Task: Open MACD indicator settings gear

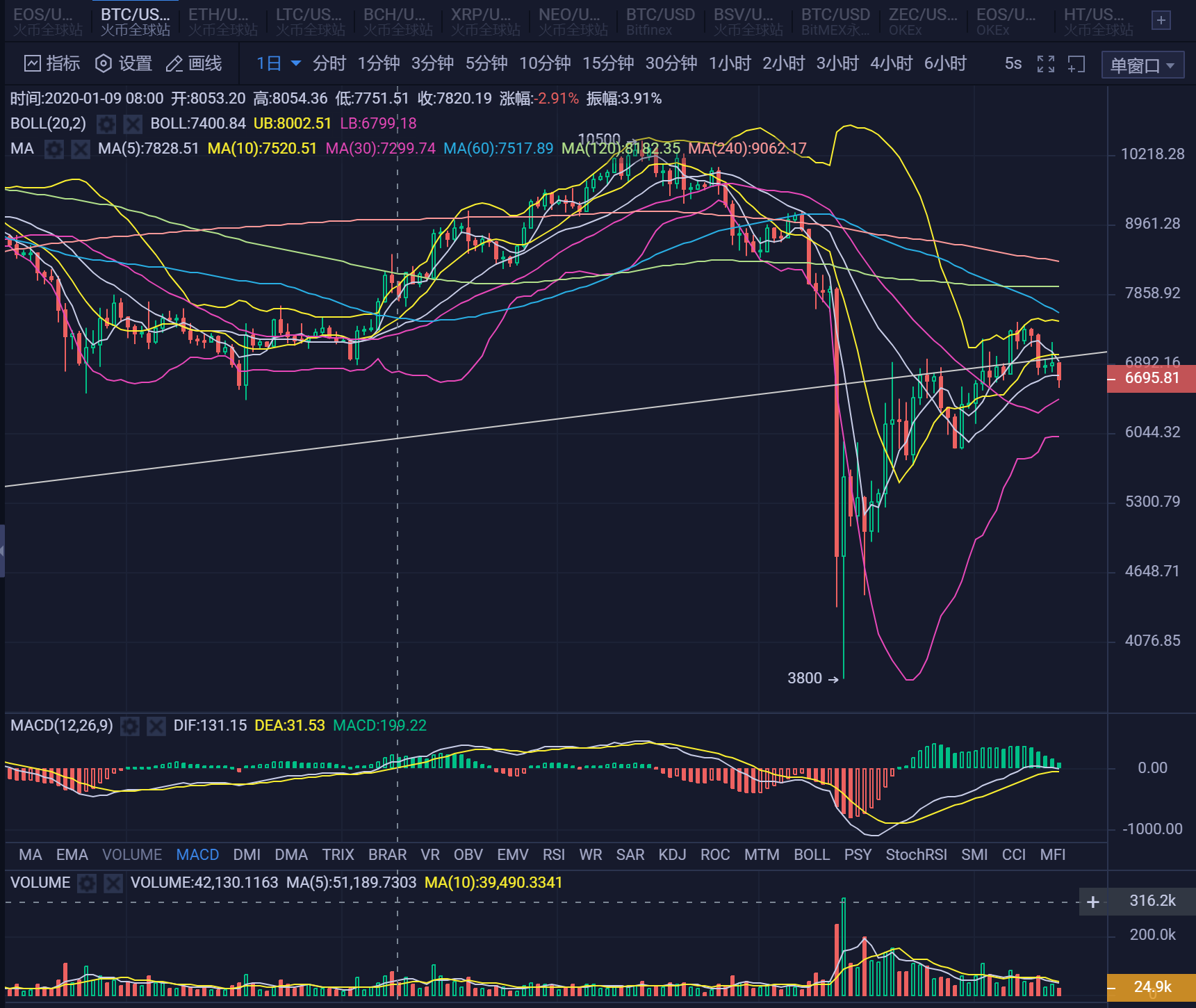Action: point(130,726)
